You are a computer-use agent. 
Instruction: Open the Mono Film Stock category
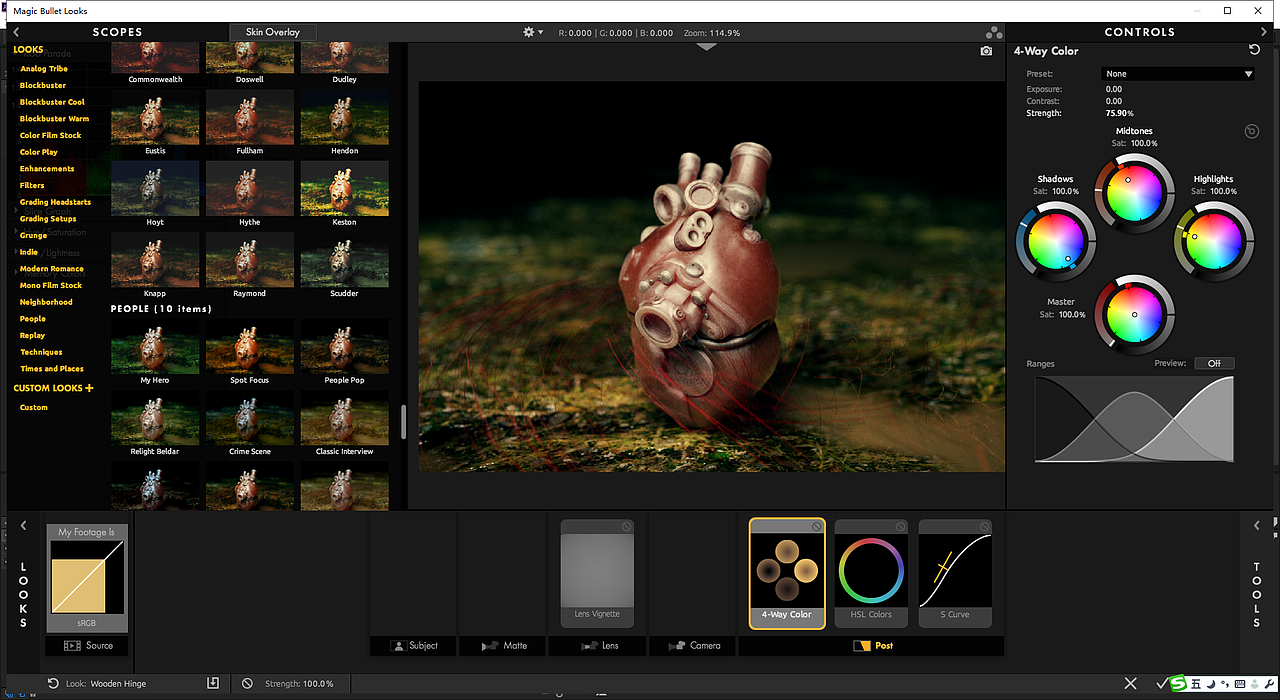50,285
